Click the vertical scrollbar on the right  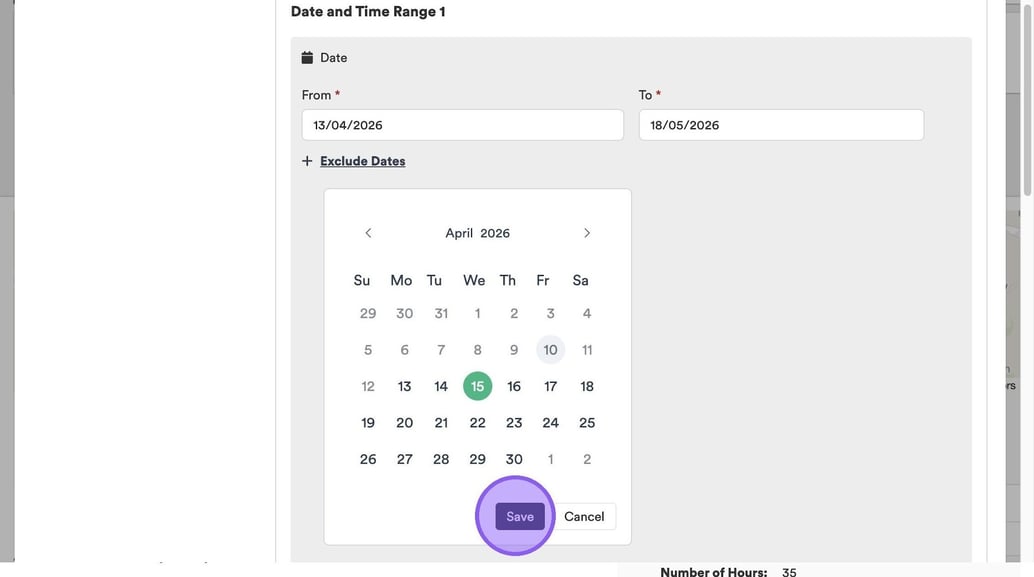1027,100
